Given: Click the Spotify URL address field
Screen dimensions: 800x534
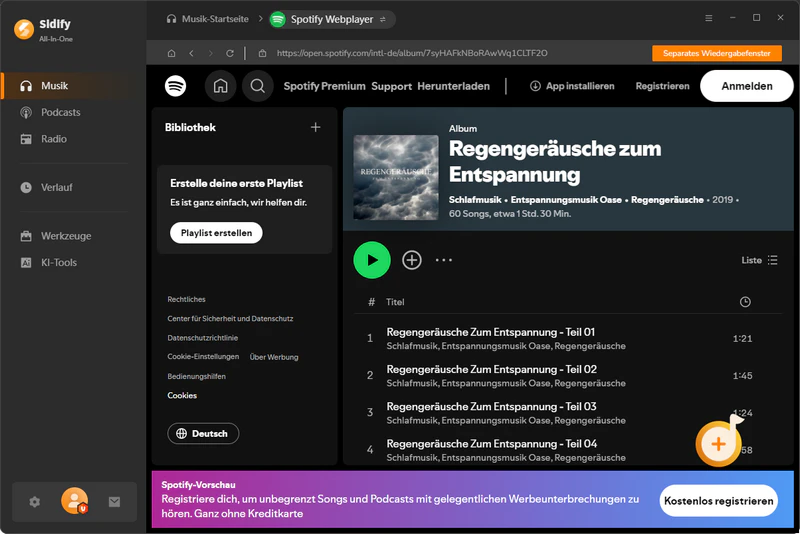Looking at the screenshot, I should click(412, 53).
